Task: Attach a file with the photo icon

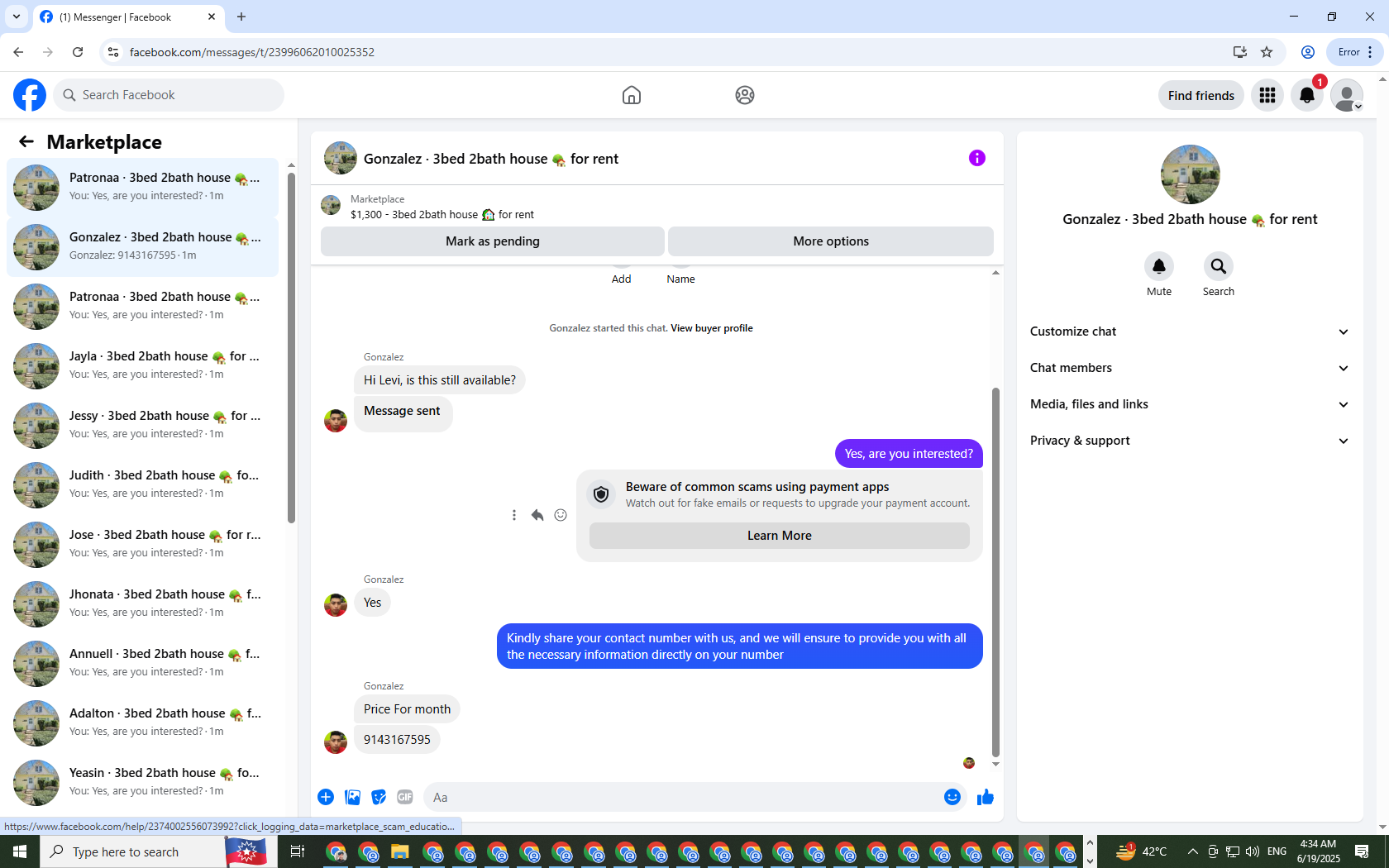Action: tap(352, 797)
